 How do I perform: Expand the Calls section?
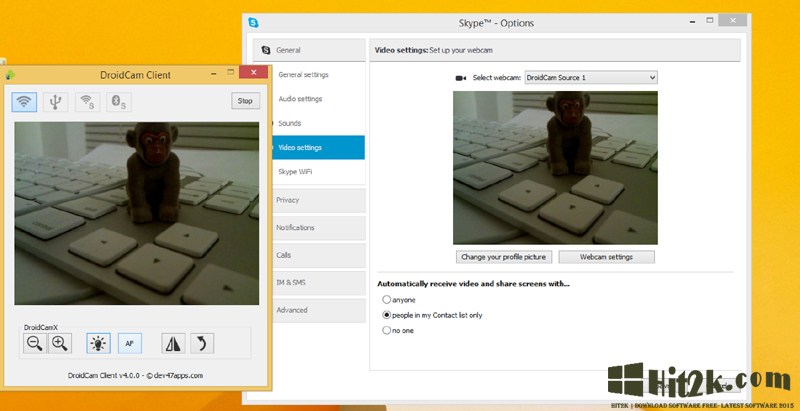click(319, 255)
